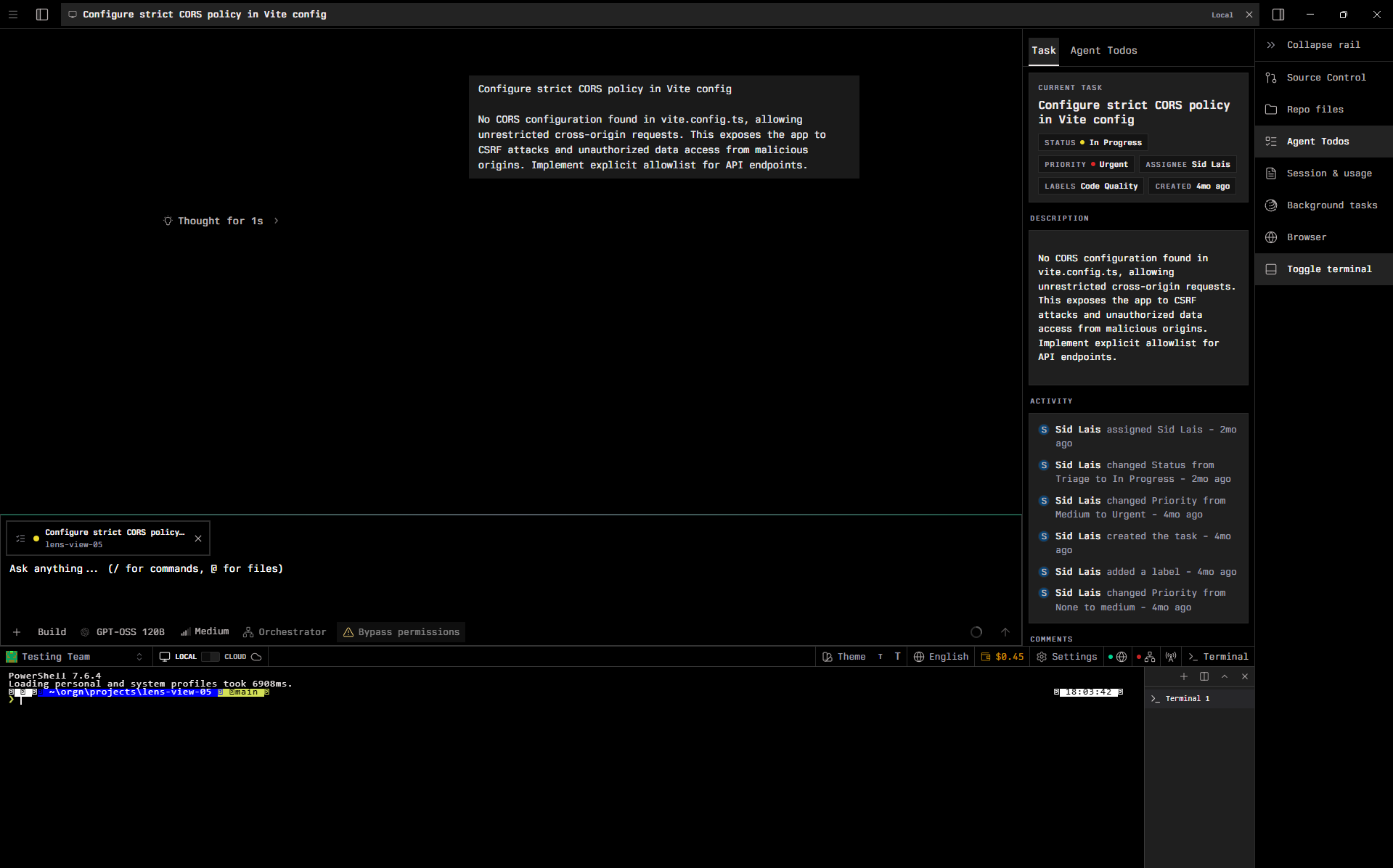Click the In Progress status badge
1393x868 pixels.
click(1093, 143)
